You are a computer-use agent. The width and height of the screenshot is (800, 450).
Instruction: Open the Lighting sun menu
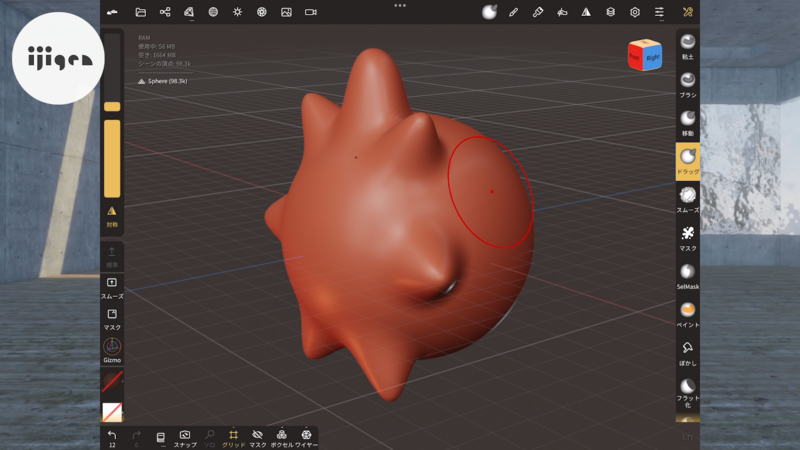click(x=237, y=12)
